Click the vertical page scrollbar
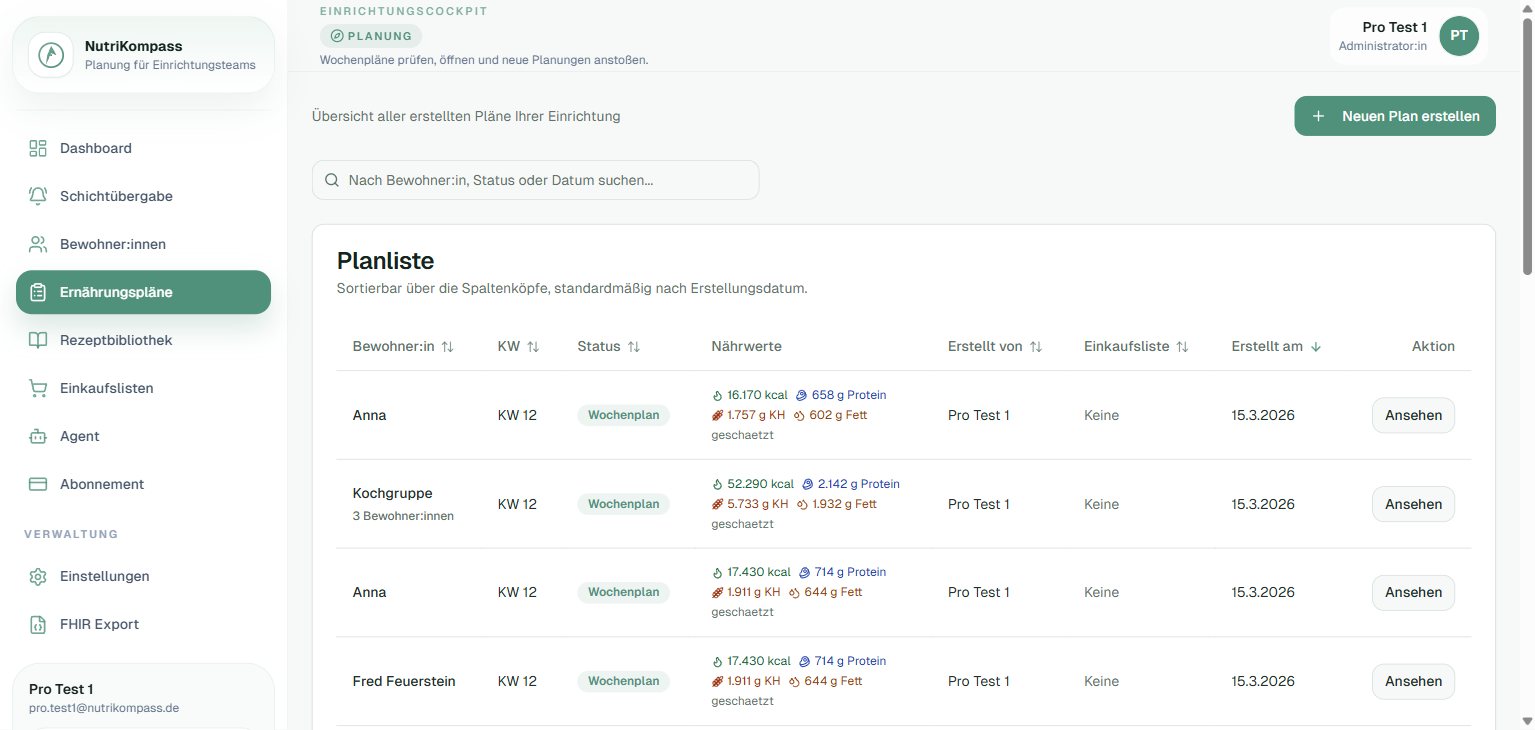This screenshot has height=730, width=1535. tap(1526, 150)
